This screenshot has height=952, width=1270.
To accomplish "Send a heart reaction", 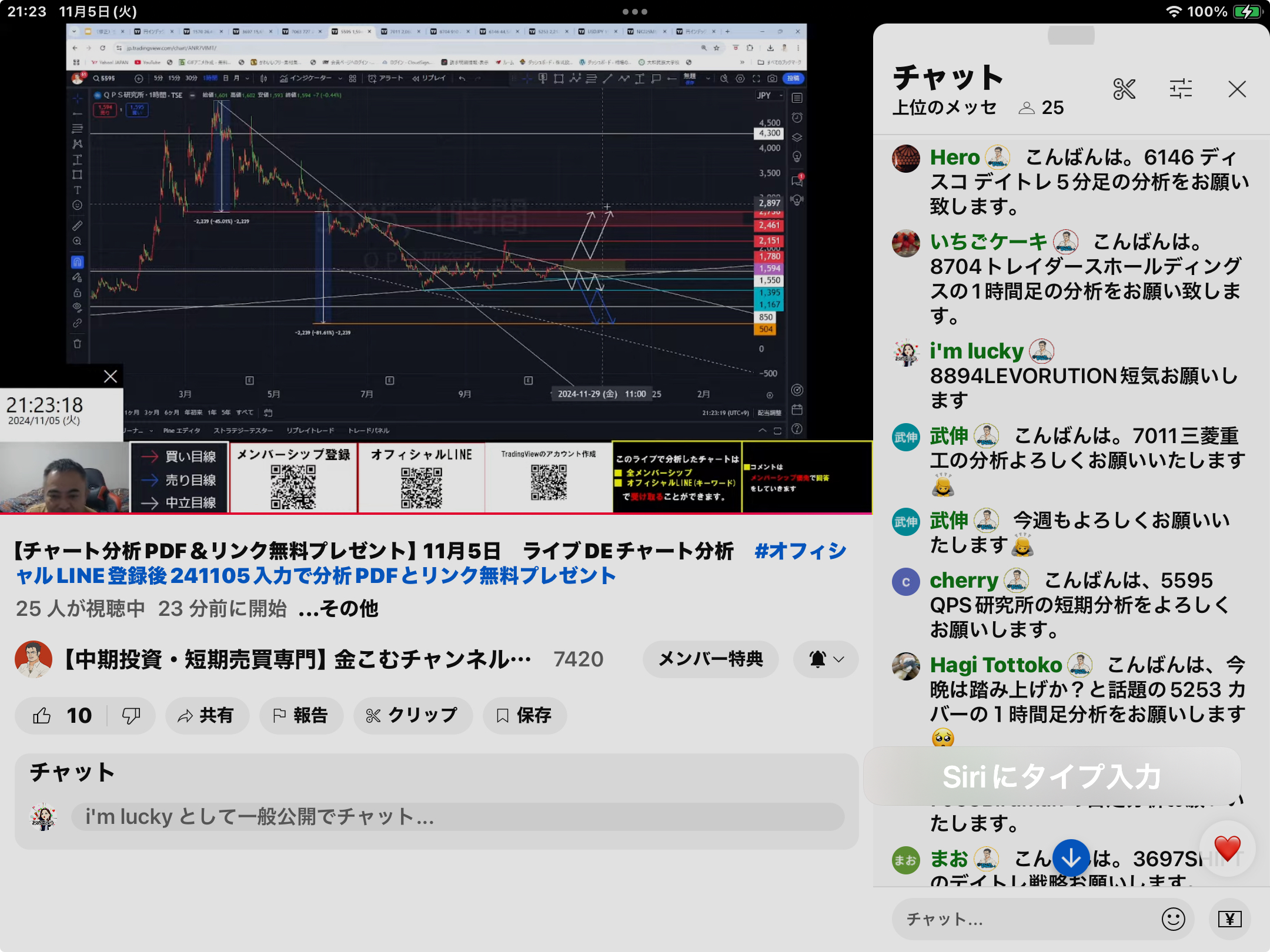I will 1227,849.
